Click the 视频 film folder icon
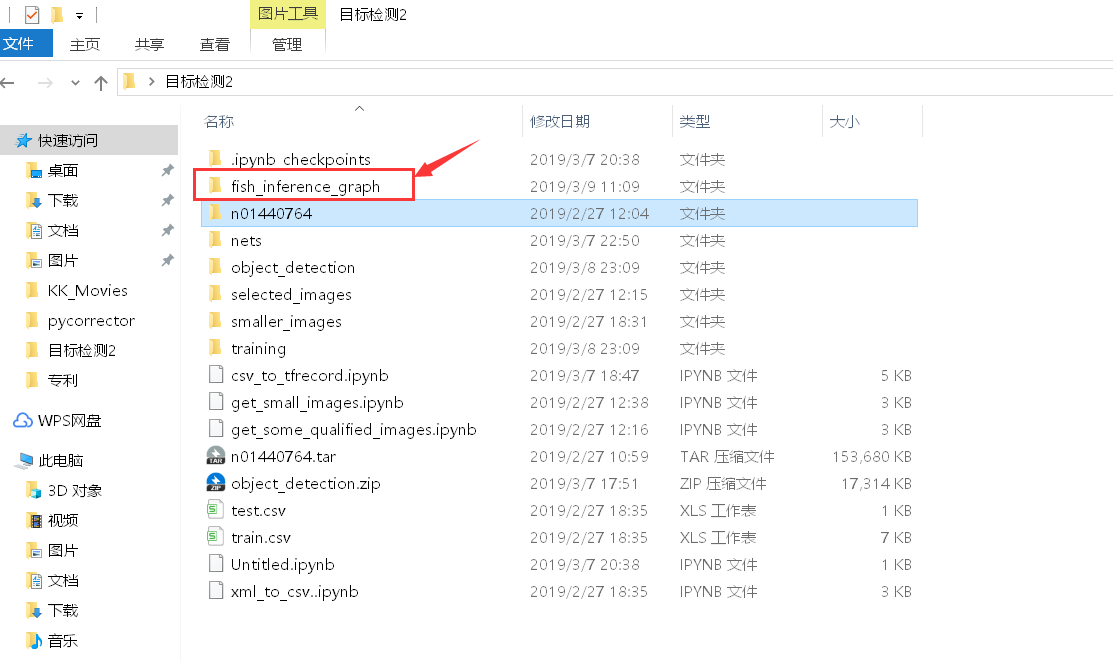 pyautogui.click(x=34, y=521)
